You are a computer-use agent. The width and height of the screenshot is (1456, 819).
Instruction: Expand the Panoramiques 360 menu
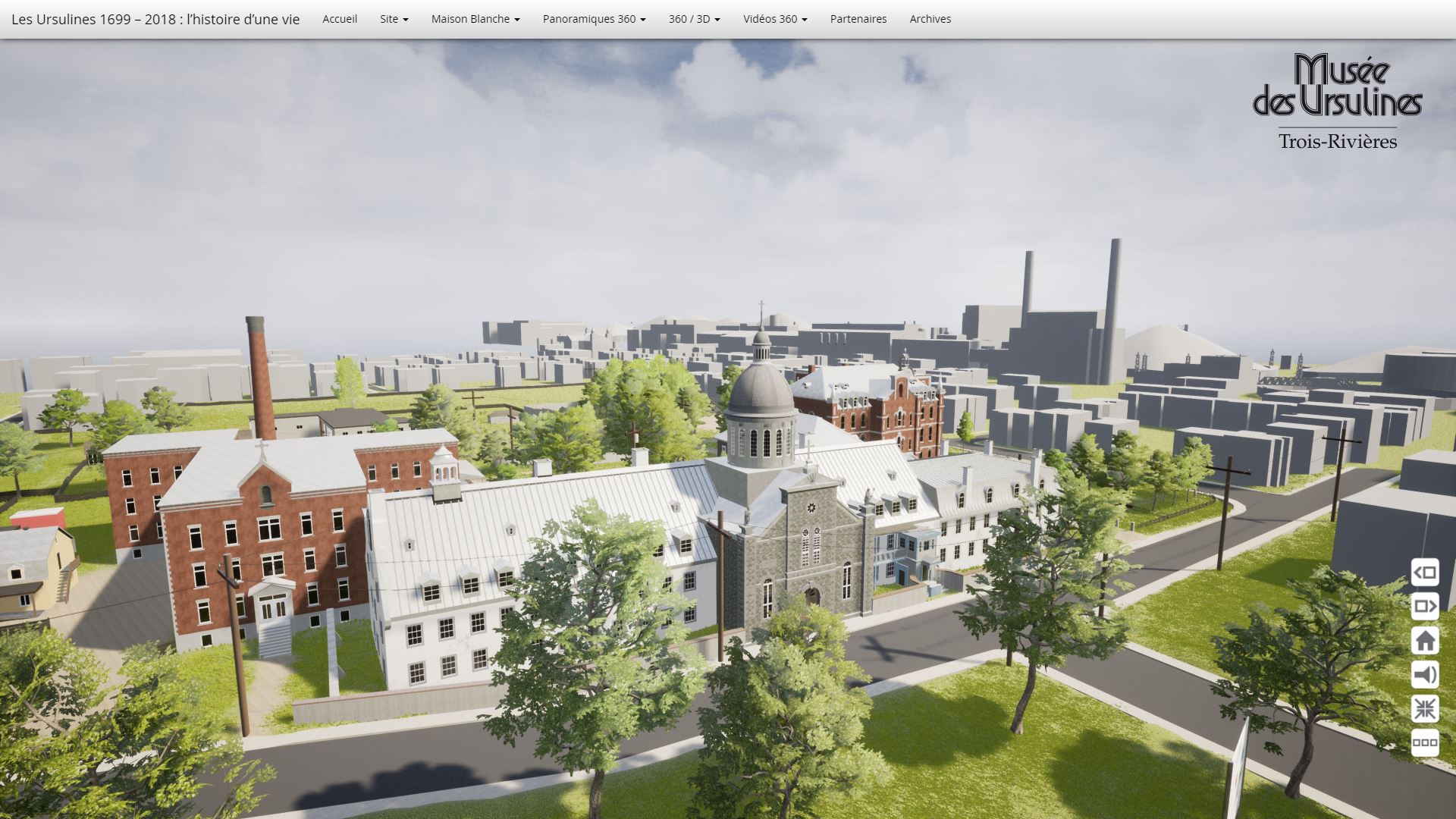coord(594,19)
